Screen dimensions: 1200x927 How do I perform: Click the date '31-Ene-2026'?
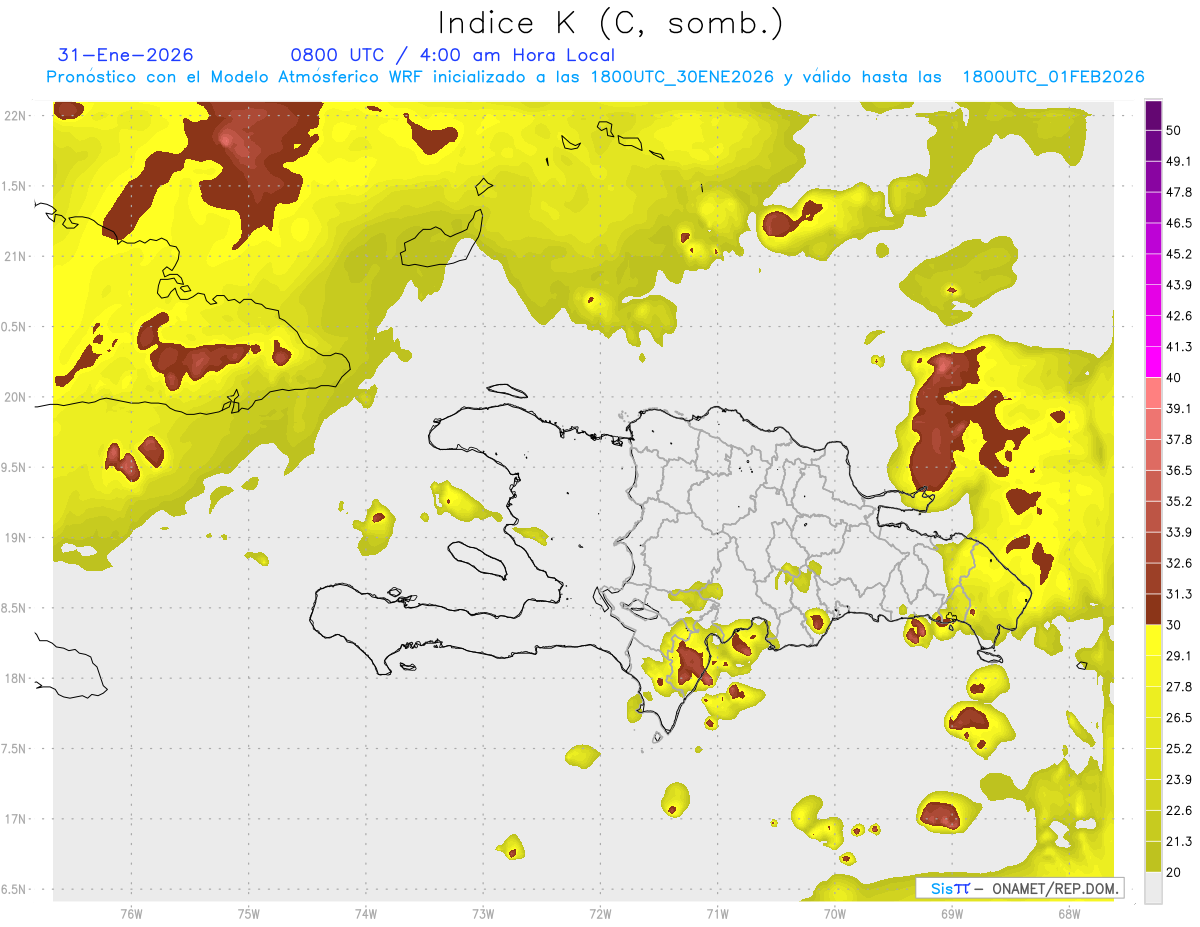[x=126, y=55]
